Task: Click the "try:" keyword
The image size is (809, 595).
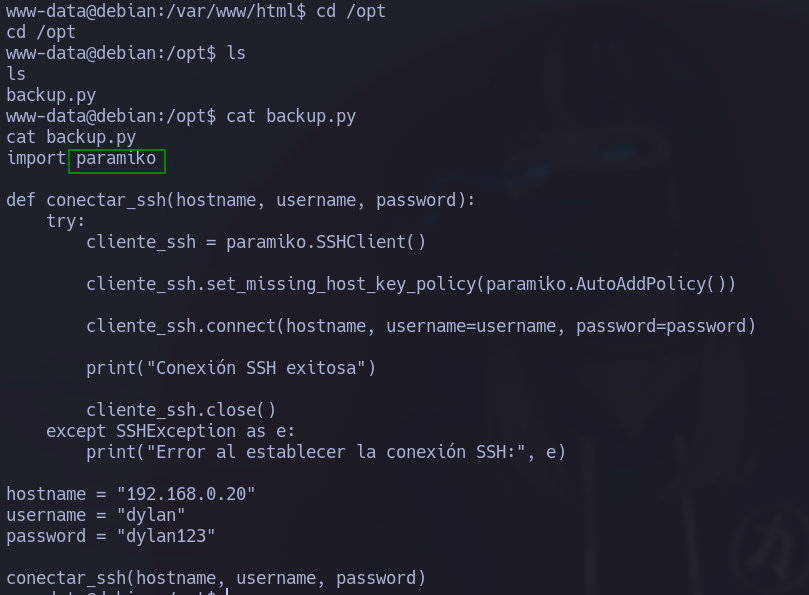Action: [x=66, y=221]
